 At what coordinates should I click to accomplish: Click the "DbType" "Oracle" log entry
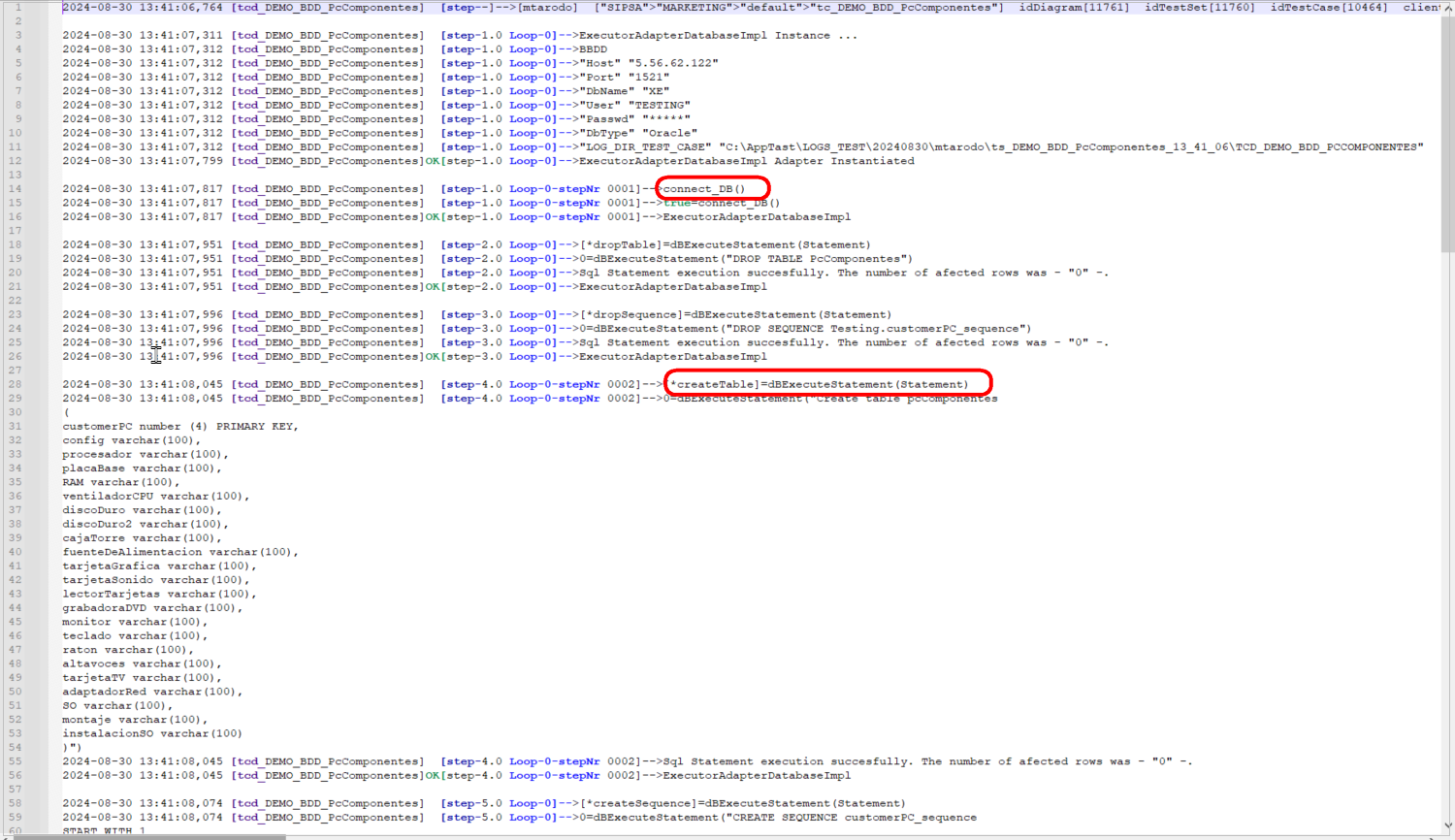tap(638, 133)
